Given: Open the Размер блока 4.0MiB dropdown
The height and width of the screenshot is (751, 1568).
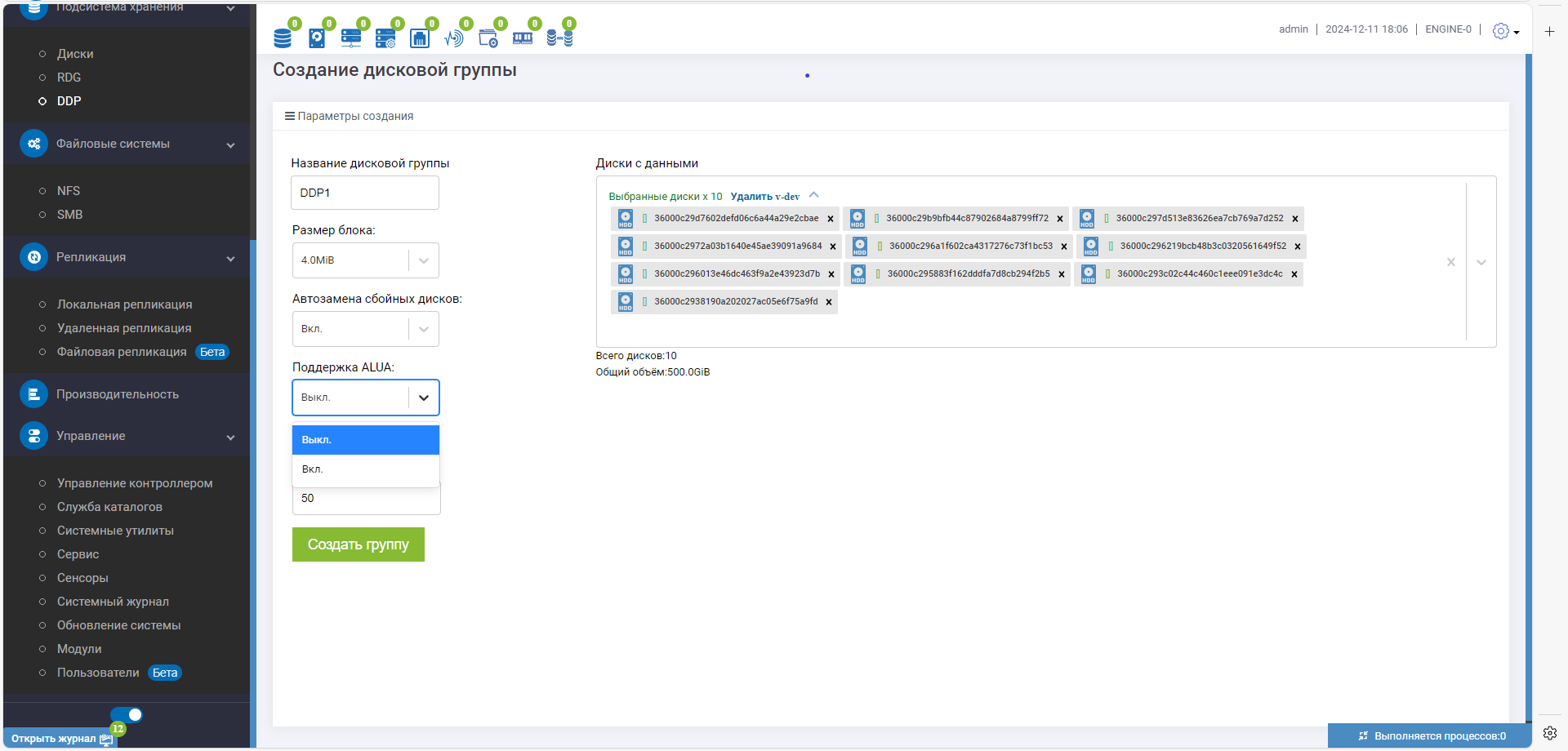Looking at the screenshot, I should [365, 260].
